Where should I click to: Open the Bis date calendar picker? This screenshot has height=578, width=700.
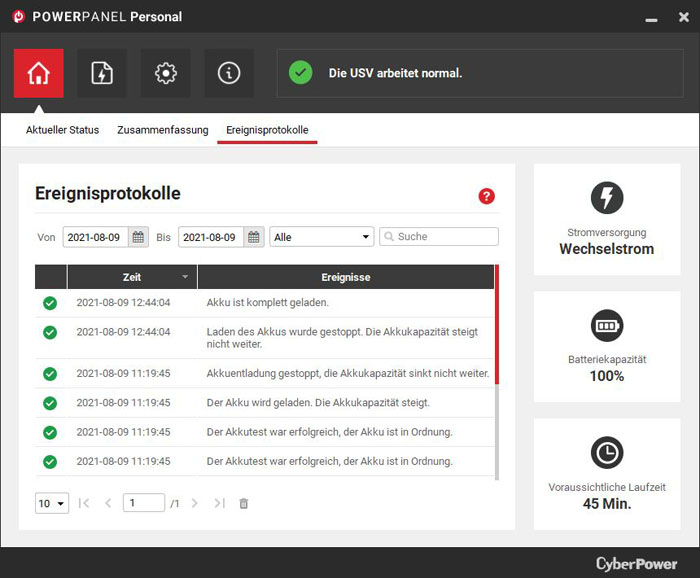tap(254, 237)
